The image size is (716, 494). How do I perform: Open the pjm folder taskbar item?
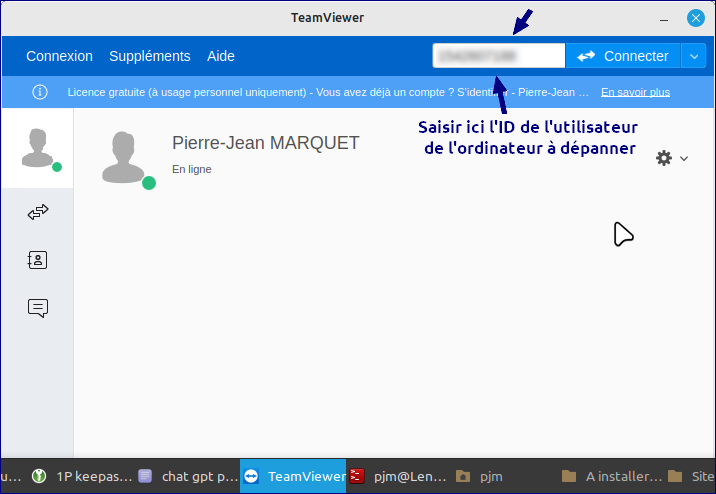click(x=479, y=476)
